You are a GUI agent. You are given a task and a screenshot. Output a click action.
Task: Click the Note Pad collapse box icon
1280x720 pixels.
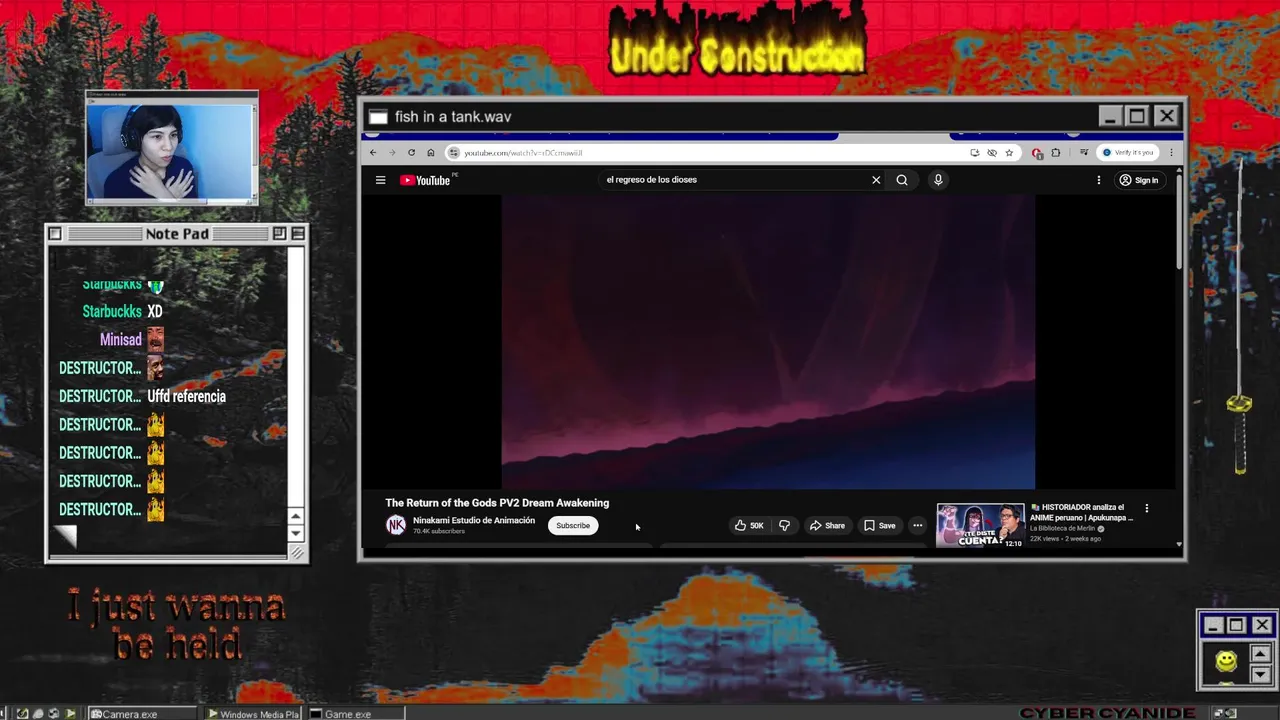[x=279, y=234]
